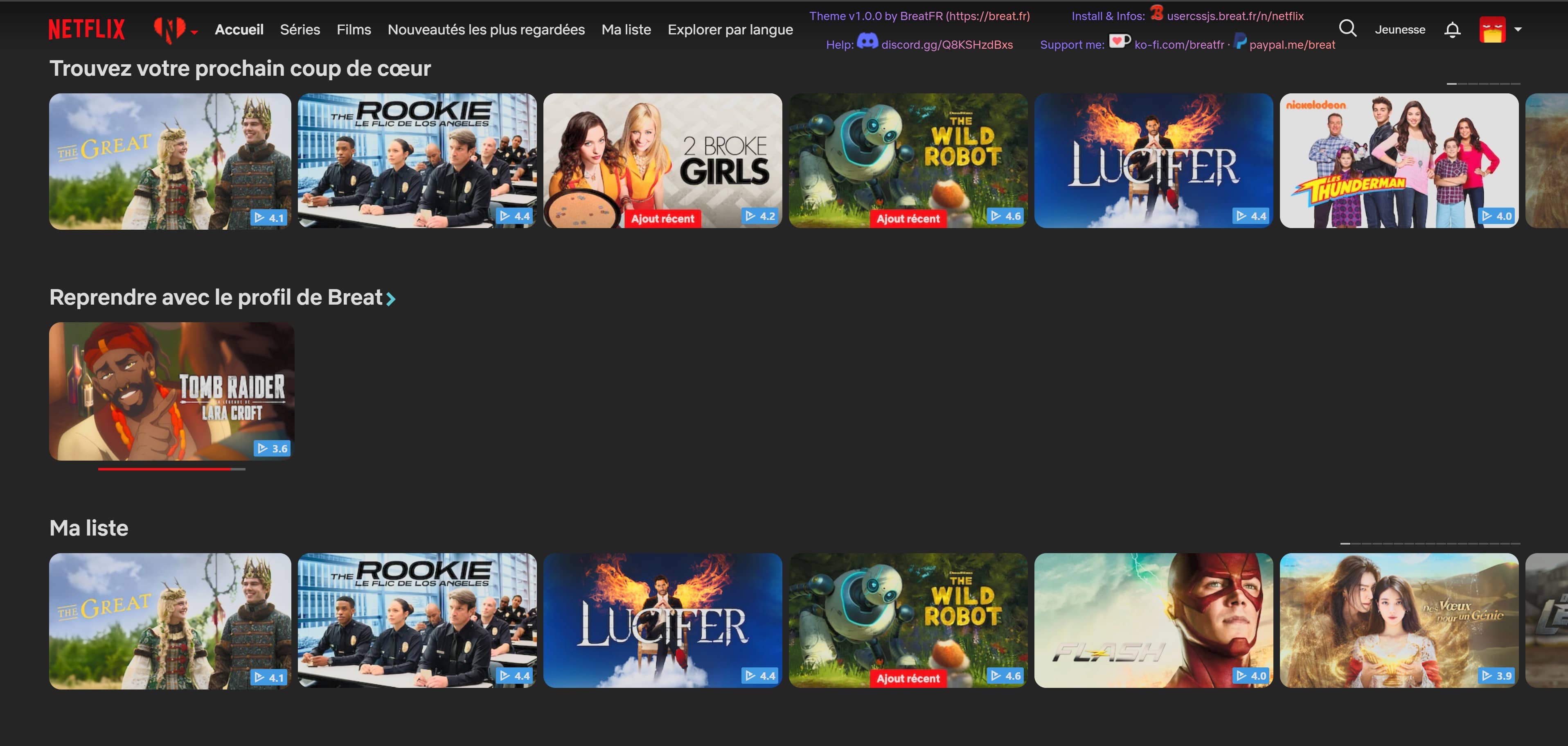Click the red usercss B icon
Image resolution: width=1568 pixels, height=746 pixels.
(x=1157, y=12)
